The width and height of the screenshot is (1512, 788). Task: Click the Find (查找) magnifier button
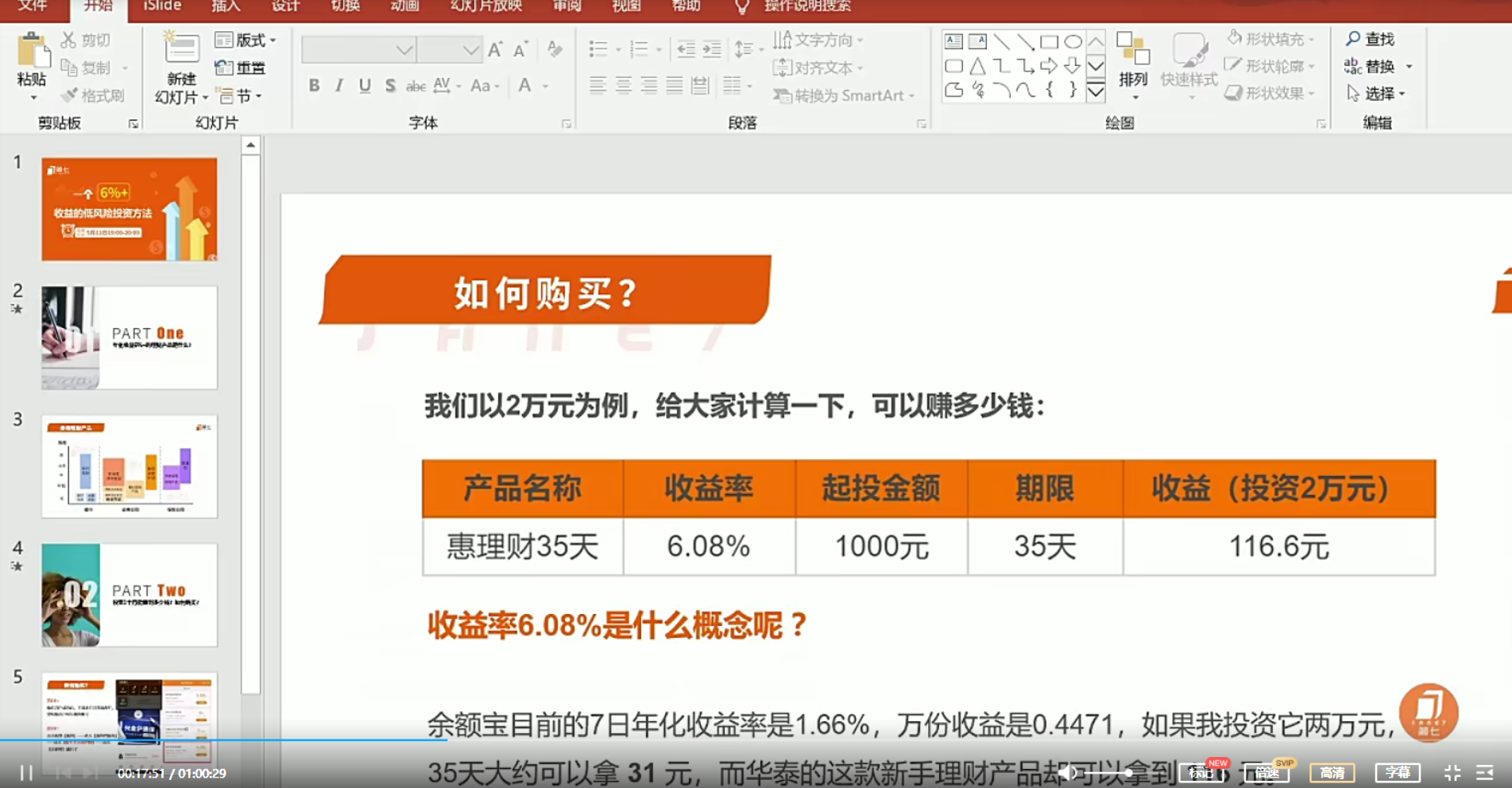pyautogui.click(x=1370, y=39)
